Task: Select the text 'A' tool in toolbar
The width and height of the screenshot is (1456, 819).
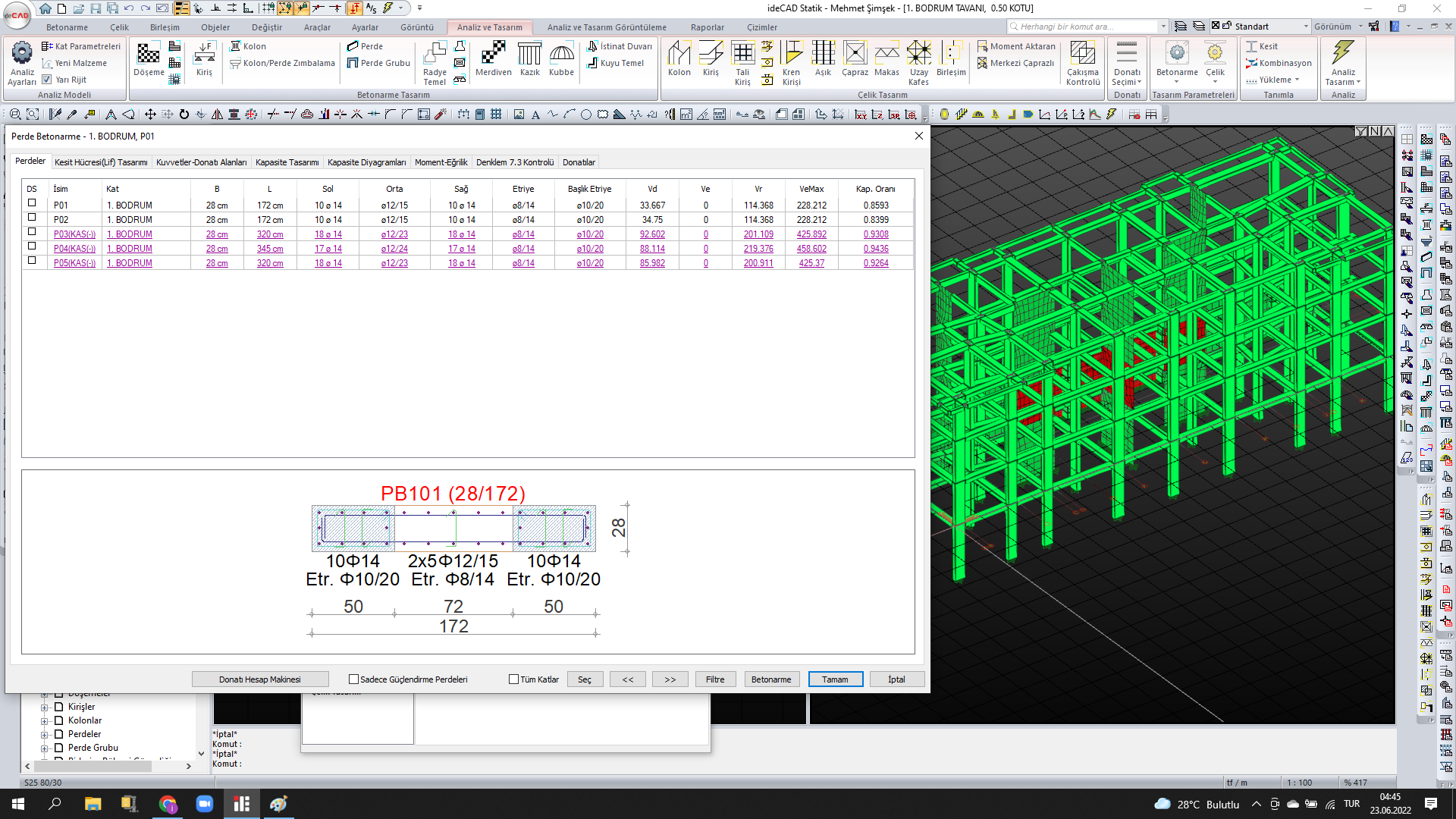Action: tap(535, 115)
